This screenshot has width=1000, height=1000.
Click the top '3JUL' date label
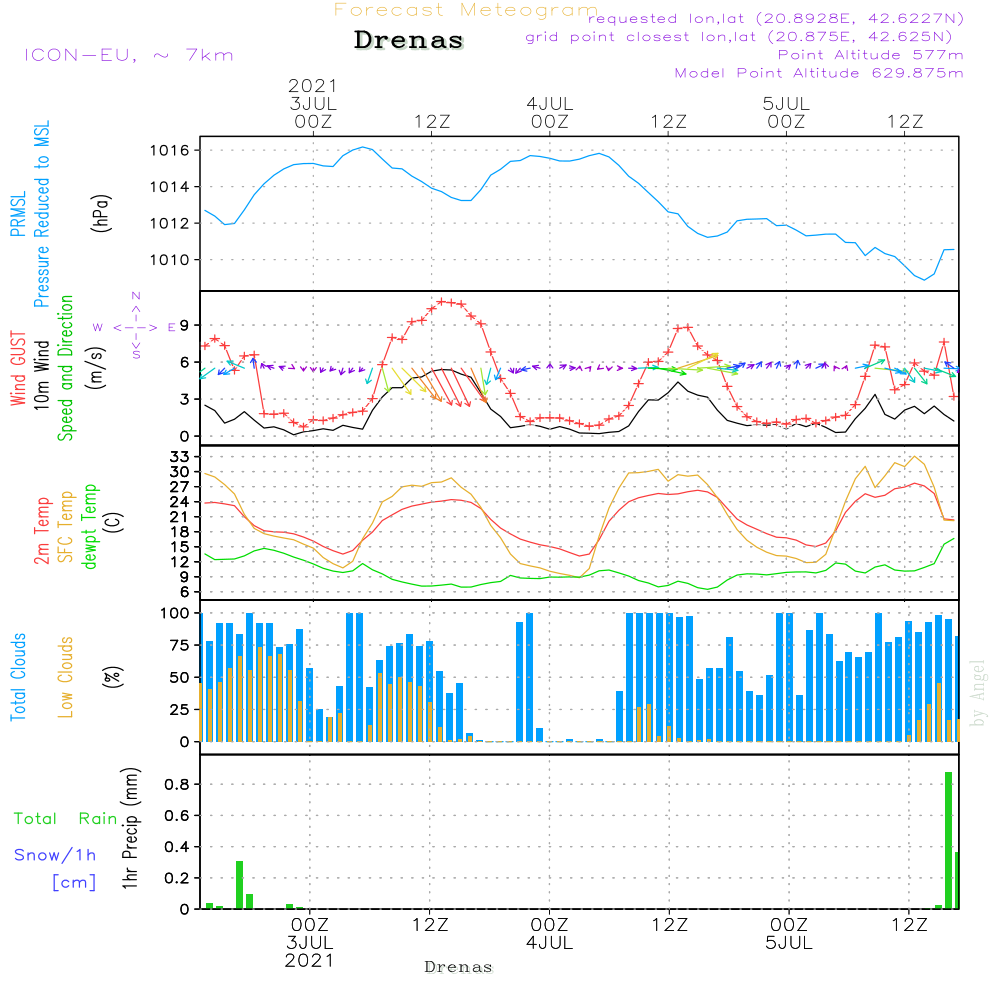click(312, 103)
